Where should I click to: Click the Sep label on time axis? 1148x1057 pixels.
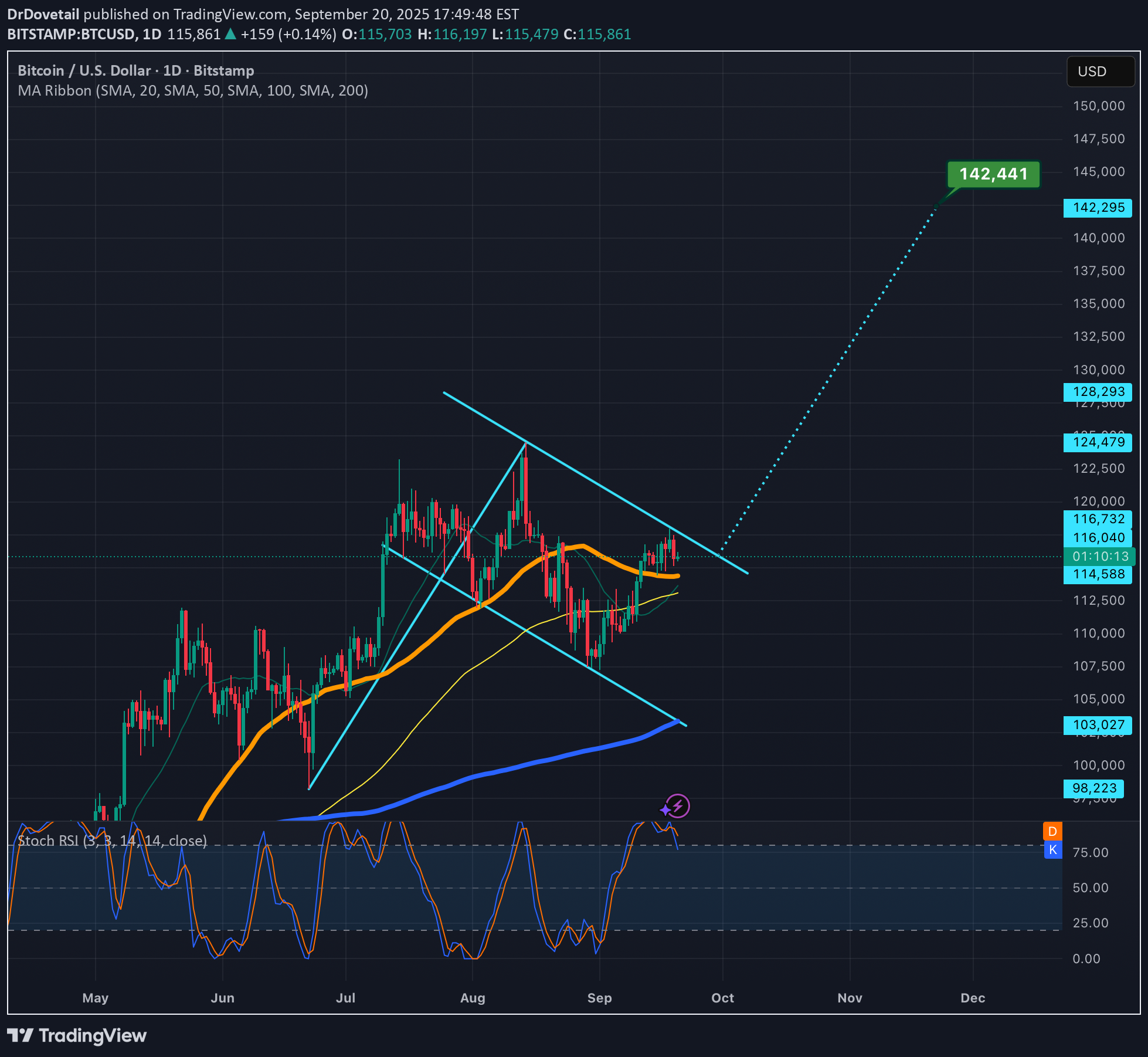[x=599, y=998]
